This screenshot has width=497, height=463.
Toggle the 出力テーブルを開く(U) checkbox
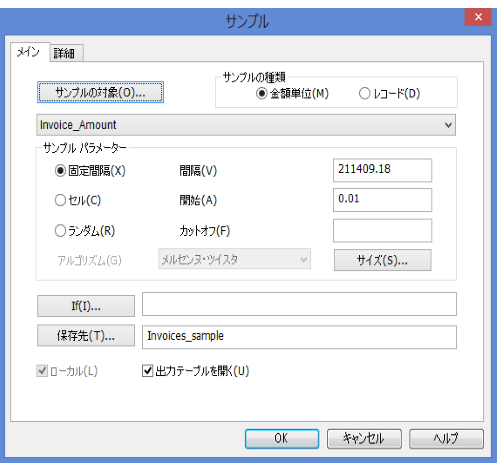(x=147, y=371)
